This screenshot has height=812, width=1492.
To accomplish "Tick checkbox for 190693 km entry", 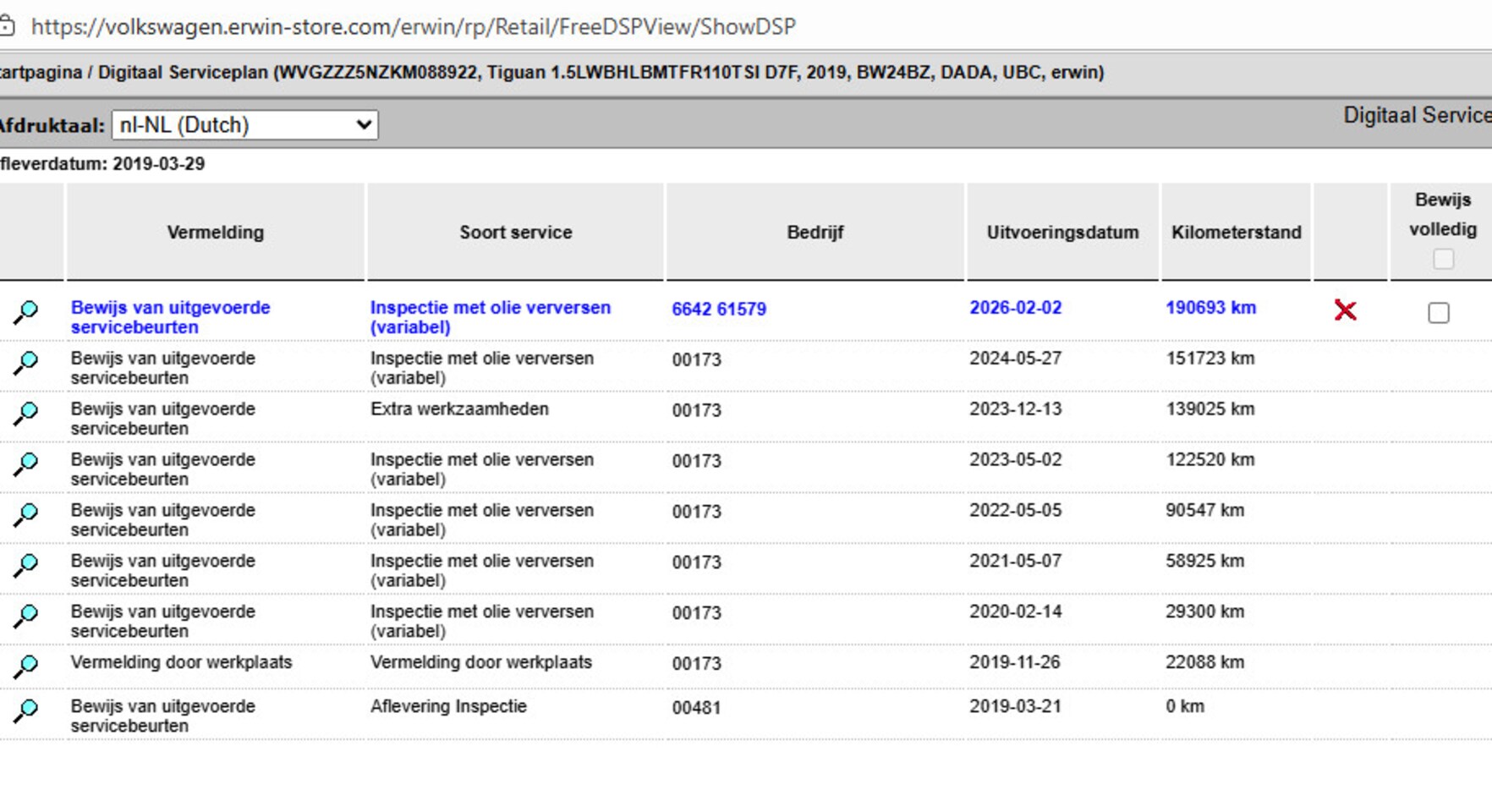I will [x=1438, y=313].
